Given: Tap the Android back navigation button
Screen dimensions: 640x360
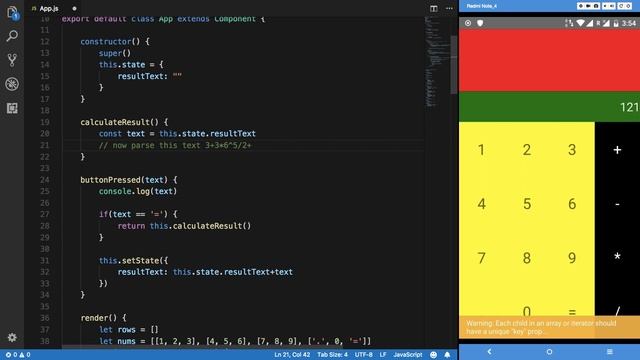Looking at the screenshot, I should [489, 351].
